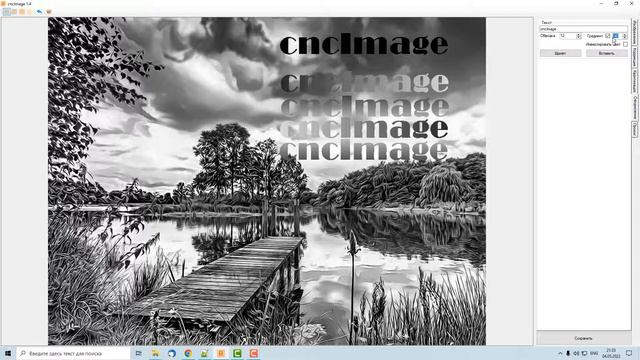The height and width of the screenshot is (360, 640).
Task: Click the highlighted gradient value field
Action: [x=616, y=36]
